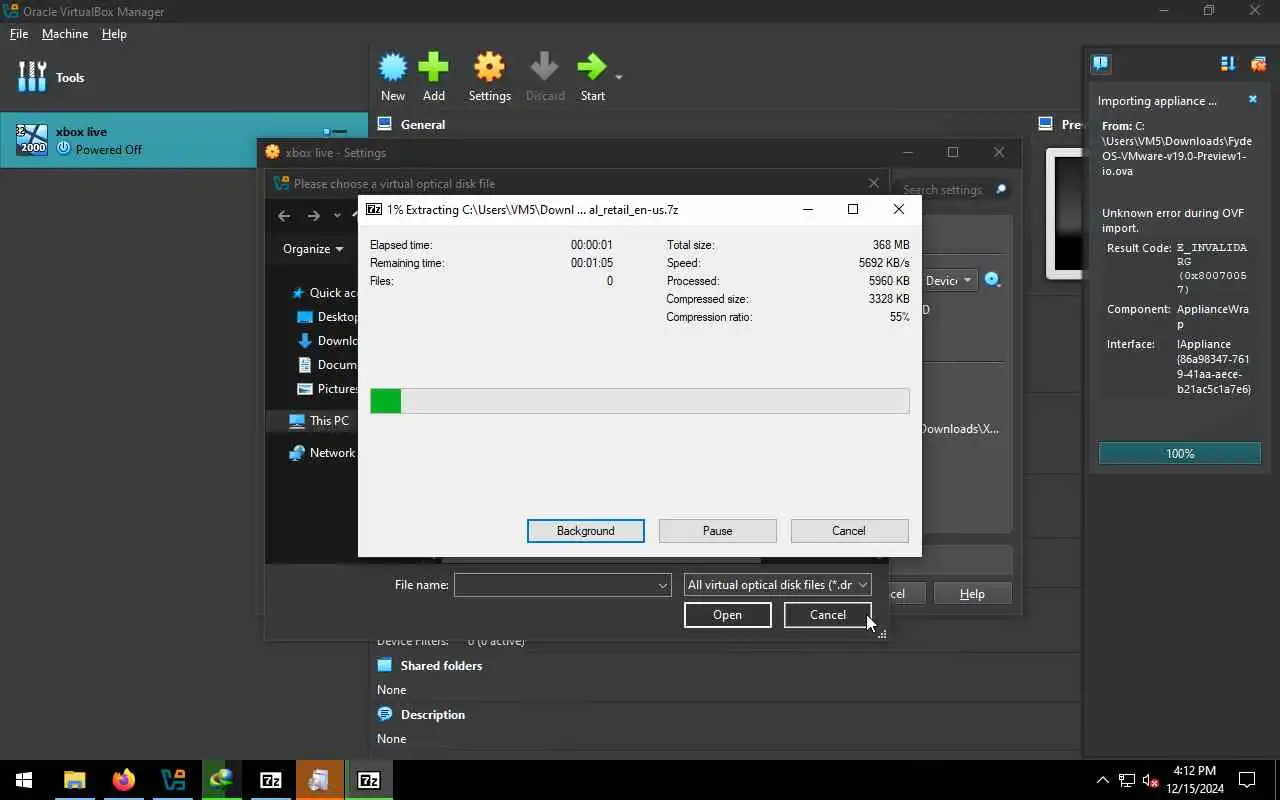Open the Windows notifications action center
This screenshot has width=1280, height=800.
(x=1247, y=780)
